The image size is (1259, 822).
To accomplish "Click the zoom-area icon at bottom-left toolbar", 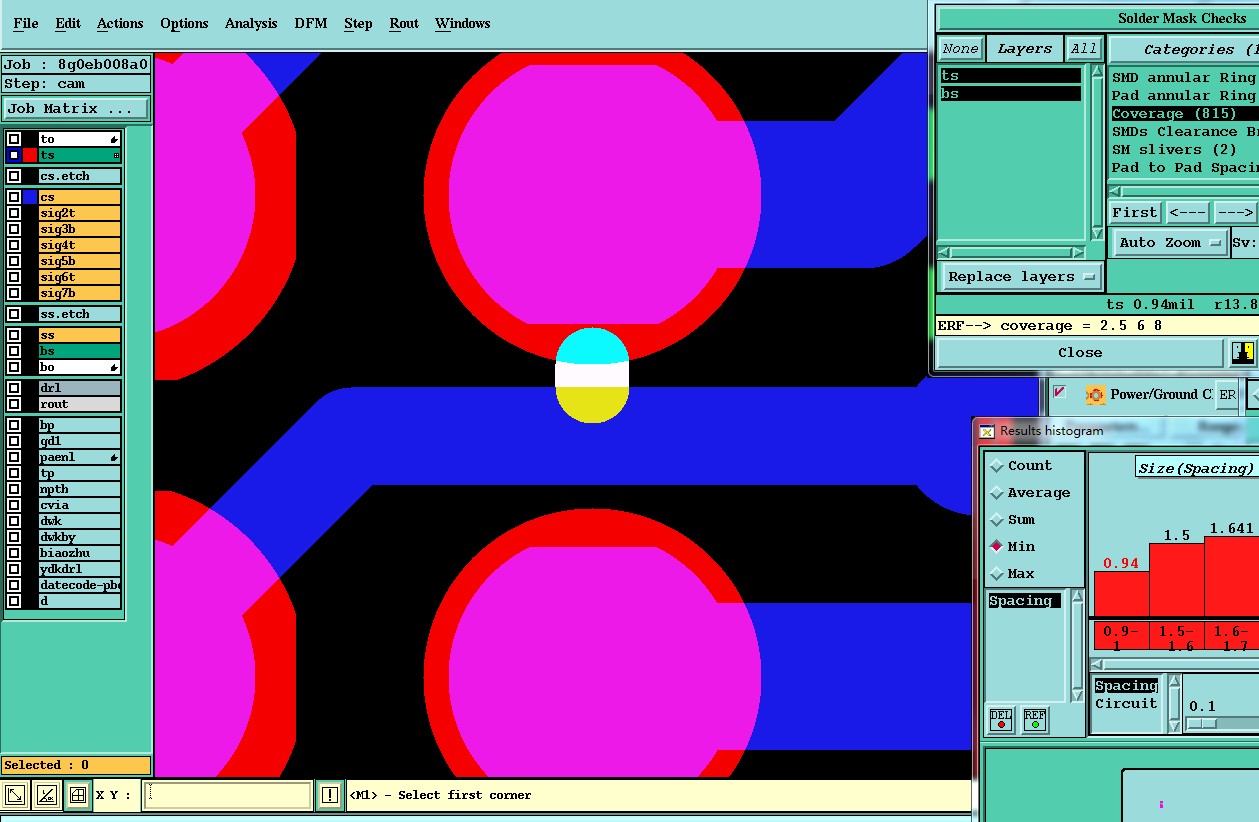I will (15, 796).
